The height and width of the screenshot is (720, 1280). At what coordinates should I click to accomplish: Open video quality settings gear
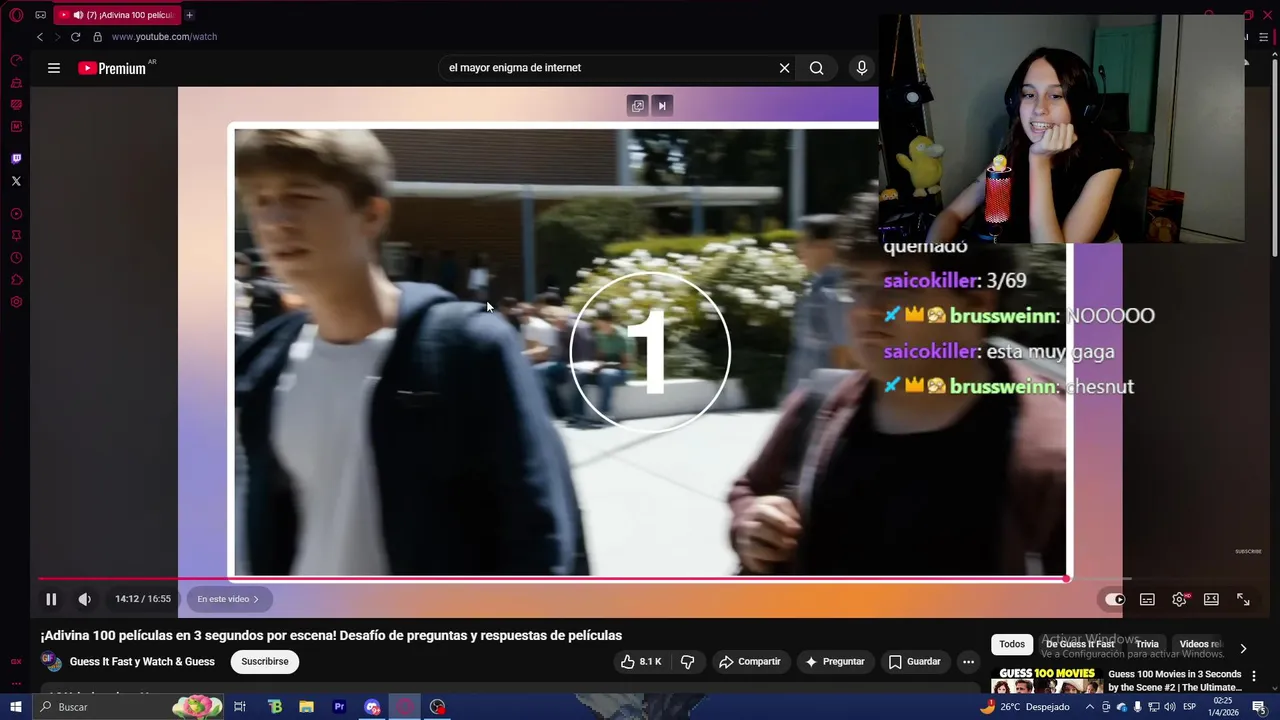1180,599
